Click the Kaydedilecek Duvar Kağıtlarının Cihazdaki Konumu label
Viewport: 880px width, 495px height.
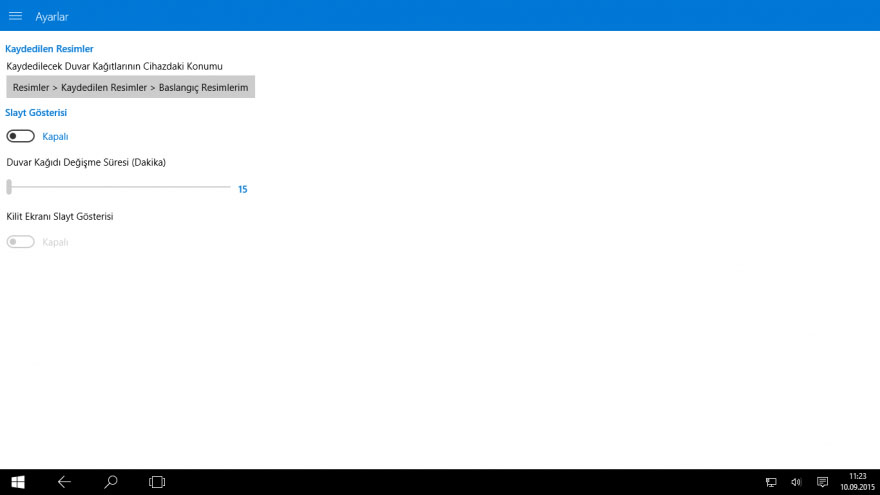tap(114, 66)
